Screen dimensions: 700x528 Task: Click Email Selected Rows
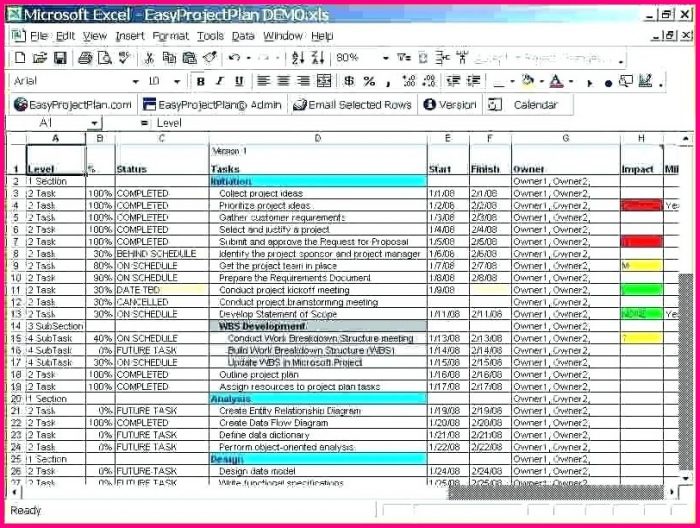tap(352, 105)
